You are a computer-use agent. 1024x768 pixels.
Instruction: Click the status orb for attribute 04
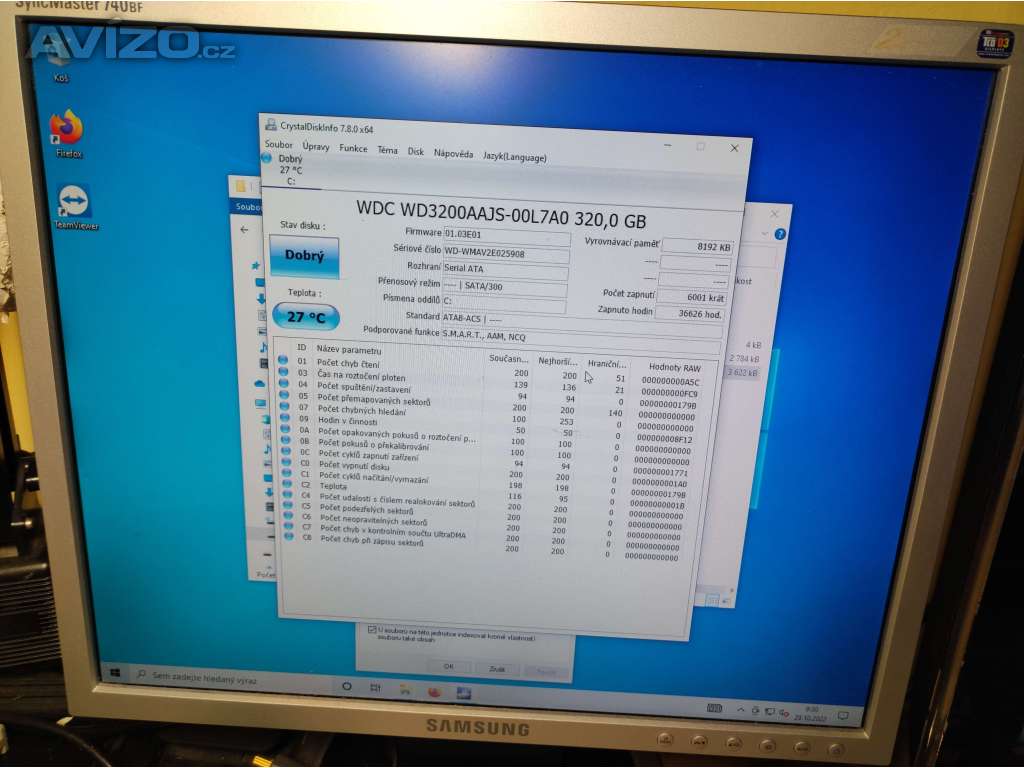[x=283, y=383]
